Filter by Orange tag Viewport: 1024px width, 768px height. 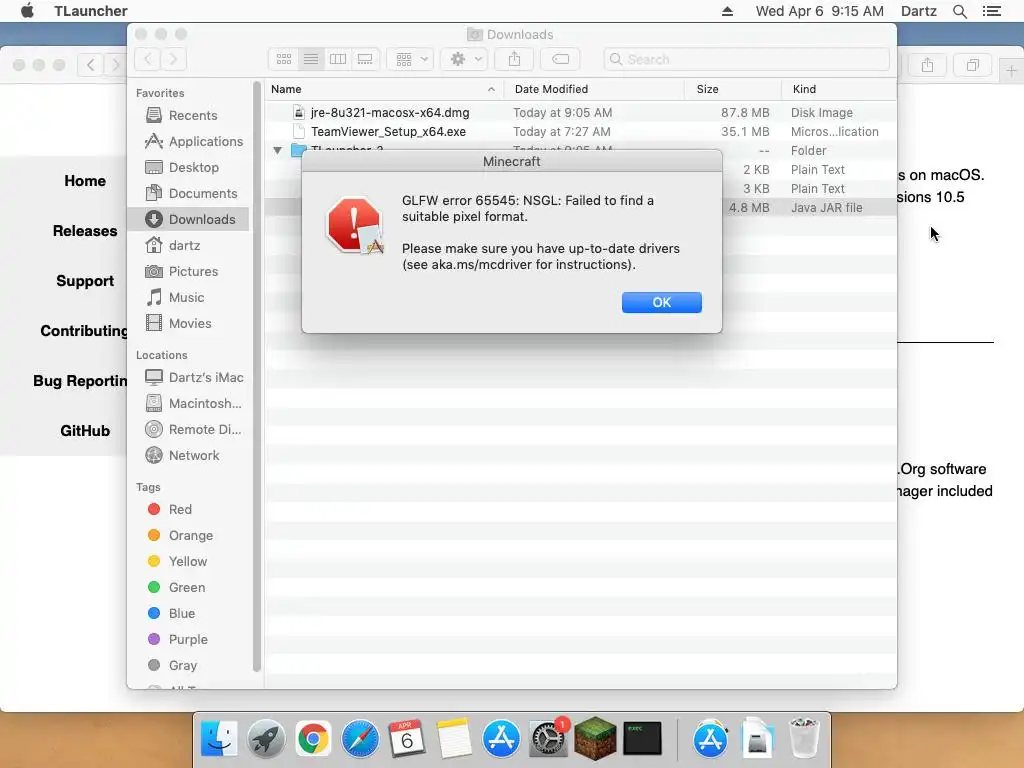tap(180, 536)
